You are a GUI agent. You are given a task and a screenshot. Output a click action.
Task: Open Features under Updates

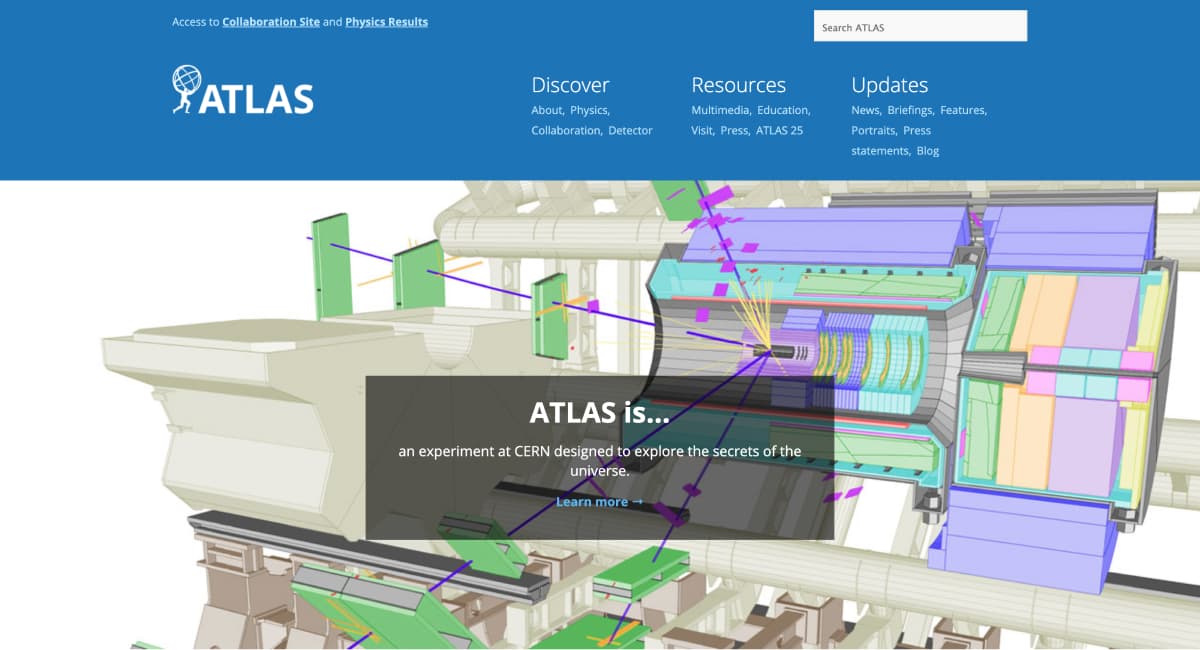click(962, 110)
